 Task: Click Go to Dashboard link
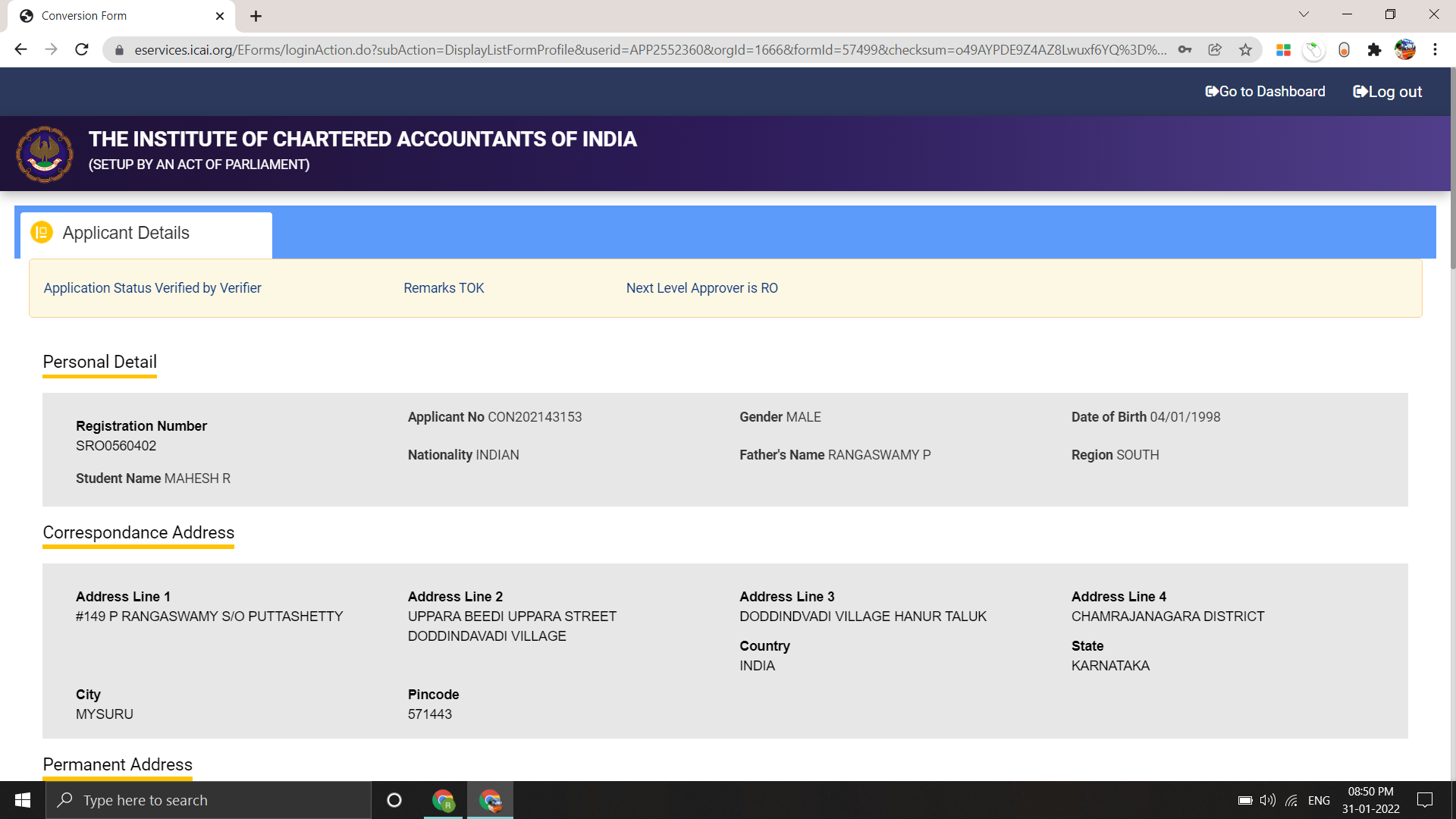click(1265, 92)
